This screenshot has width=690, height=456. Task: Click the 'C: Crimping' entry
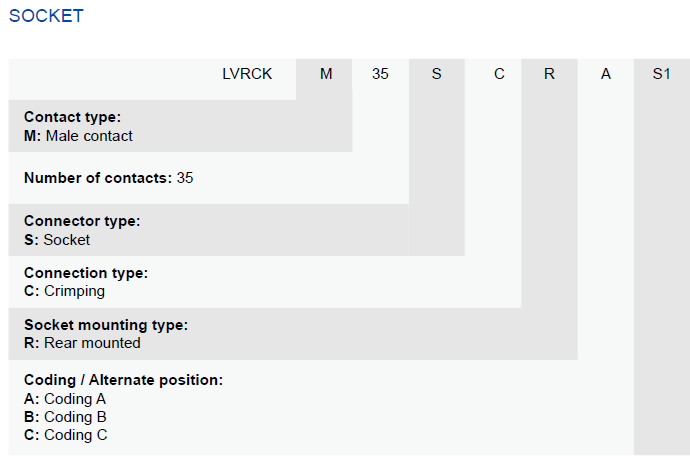[x=64, y=291]
